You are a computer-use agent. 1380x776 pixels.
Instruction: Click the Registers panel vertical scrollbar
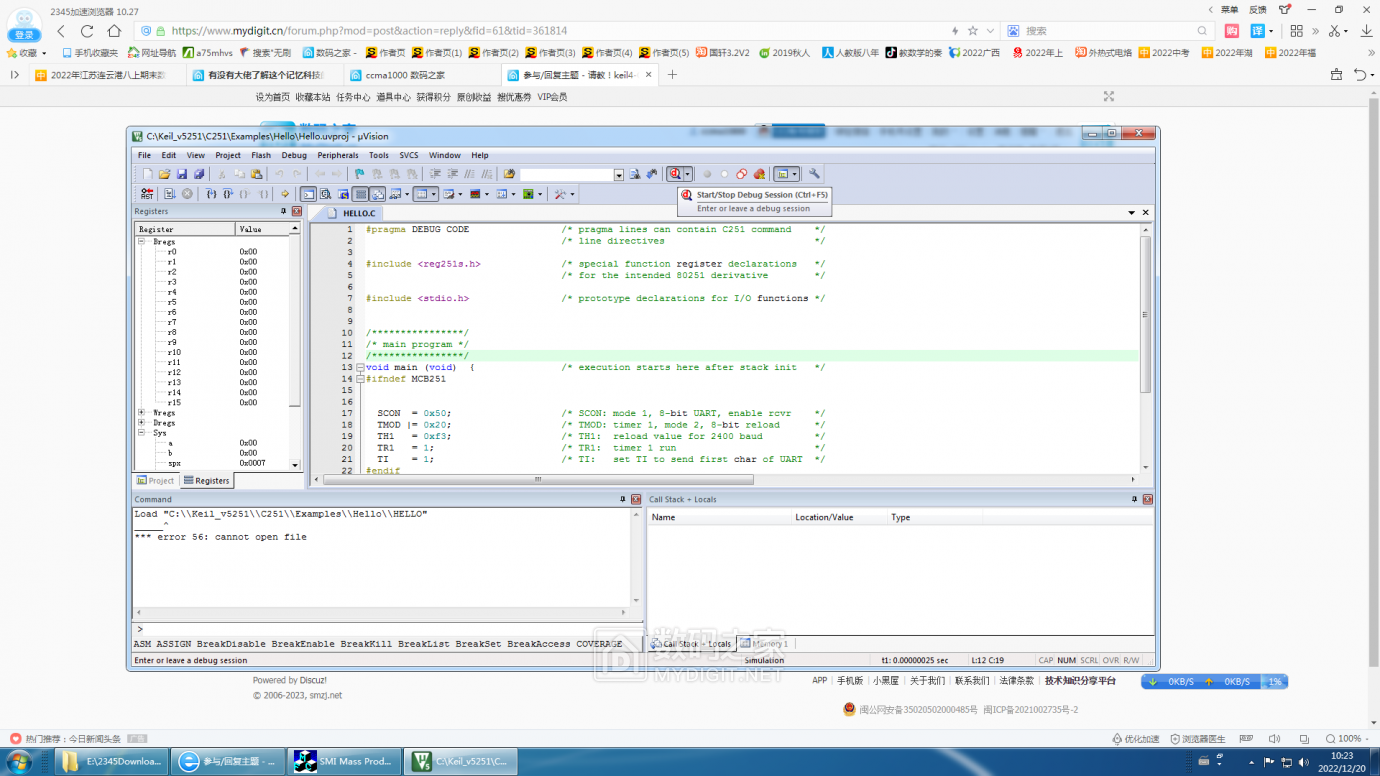click(295, 347)
